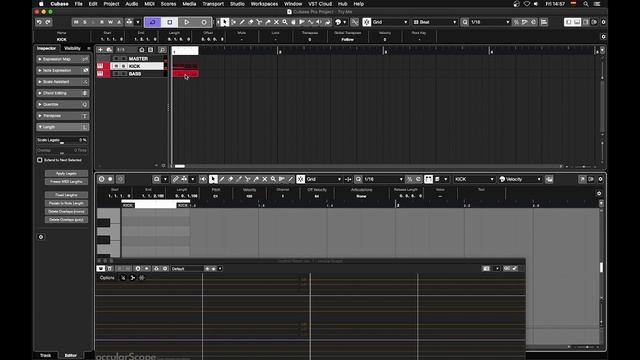Expand Note Expression inspector section

point(62,71)
